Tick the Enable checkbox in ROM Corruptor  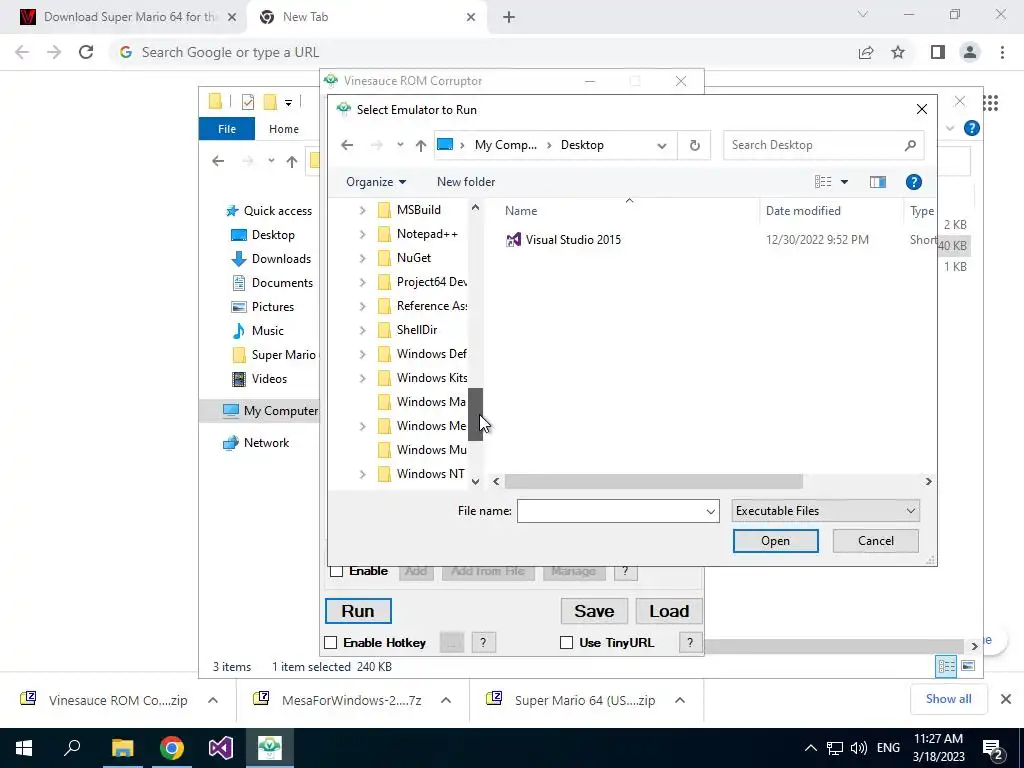click(336, 571)
